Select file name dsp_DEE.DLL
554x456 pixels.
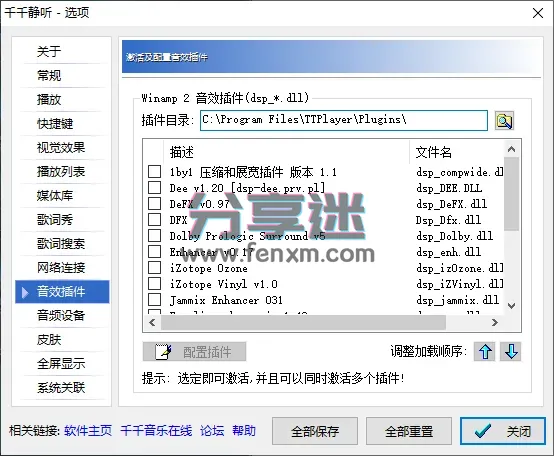click(449, 188)
